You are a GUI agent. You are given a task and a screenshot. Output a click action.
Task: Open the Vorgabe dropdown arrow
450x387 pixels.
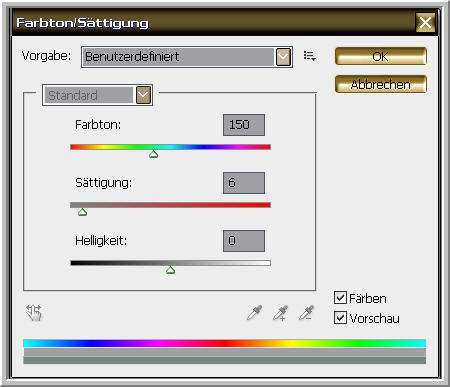click(x=283, y=57)
